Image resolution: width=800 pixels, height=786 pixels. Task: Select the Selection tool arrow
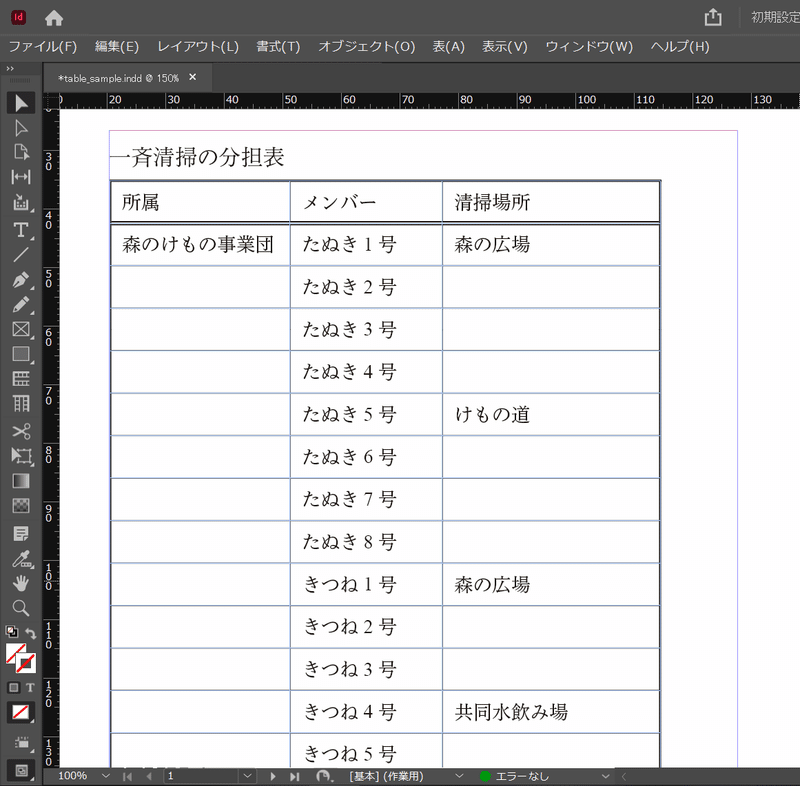click(21, 103)
